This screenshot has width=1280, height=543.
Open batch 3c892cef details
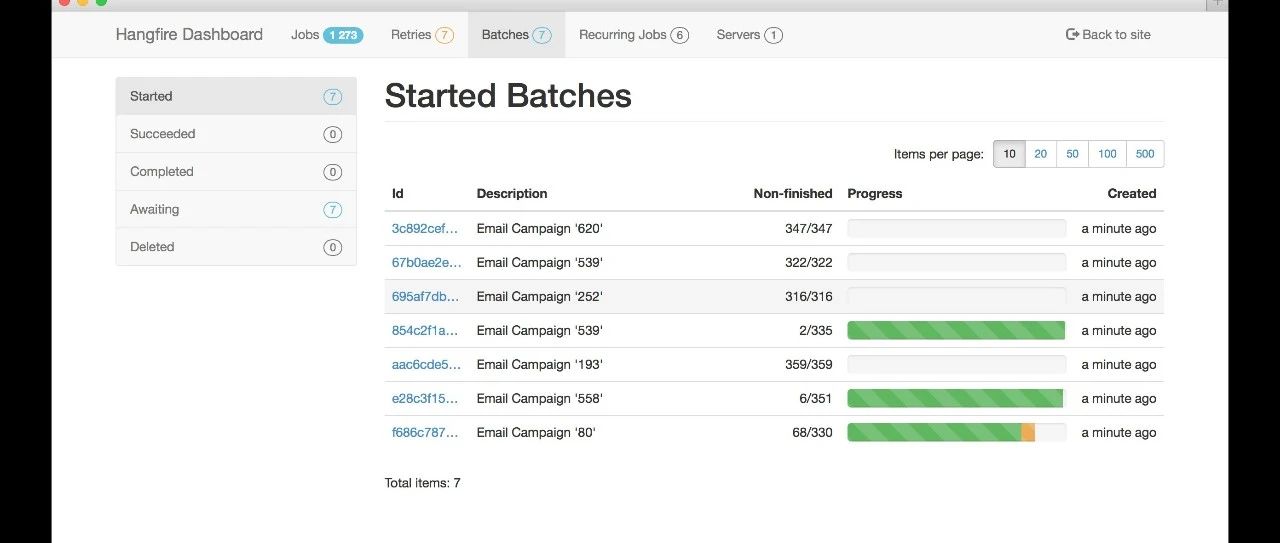(425, 229)
